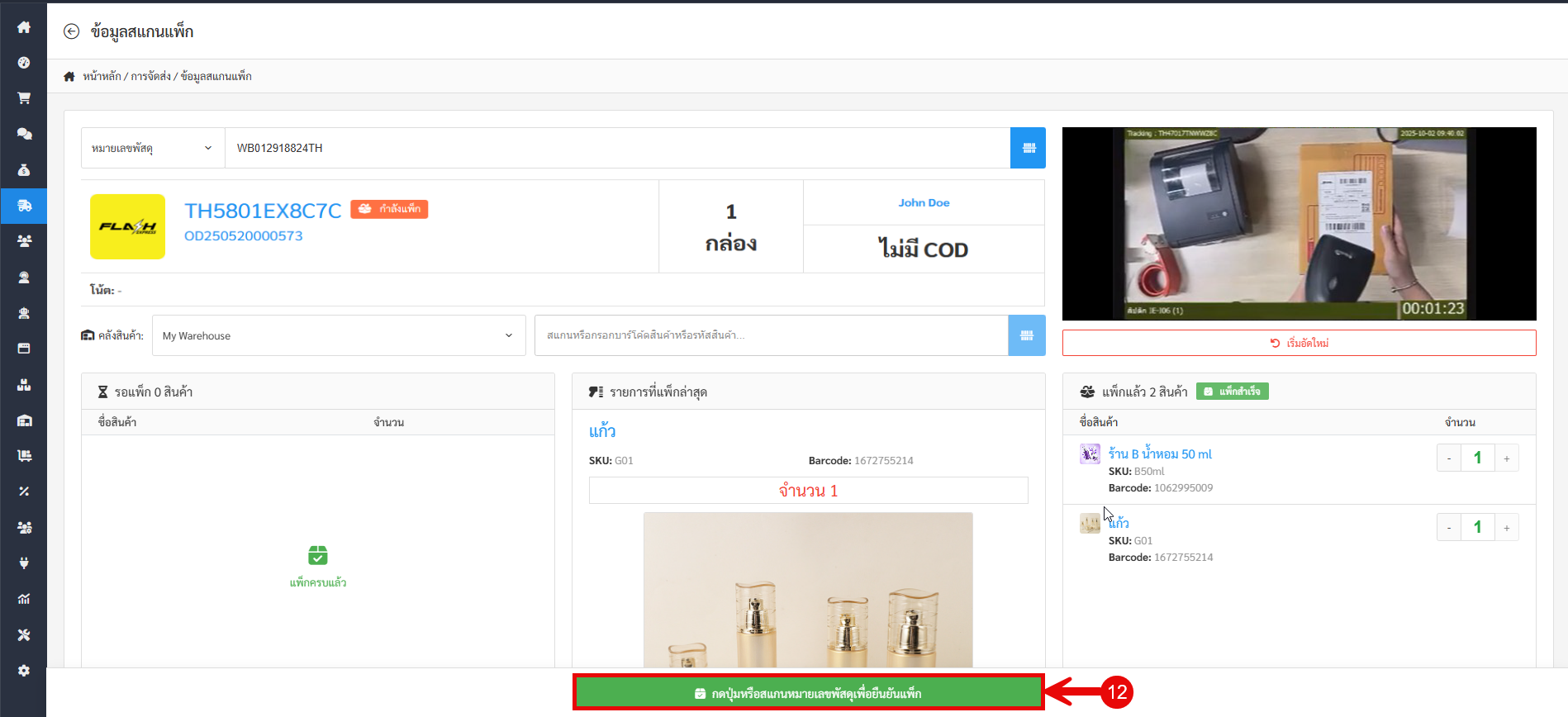Increase quantity of แก้ว in packed list
Image resolution: width=1568 pixels, height=717 pixels.
[x=1506, y=528]
